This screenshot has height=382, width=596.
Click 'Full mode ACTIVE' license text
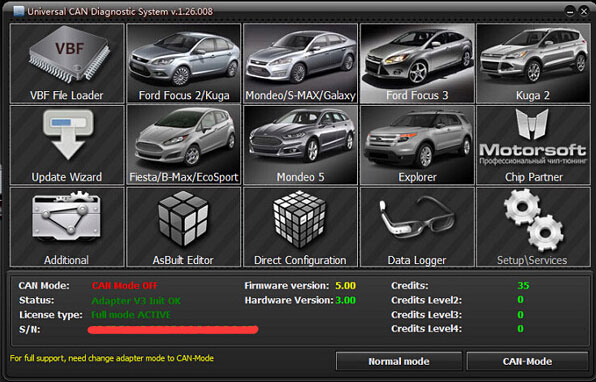(x=131, y=315)
